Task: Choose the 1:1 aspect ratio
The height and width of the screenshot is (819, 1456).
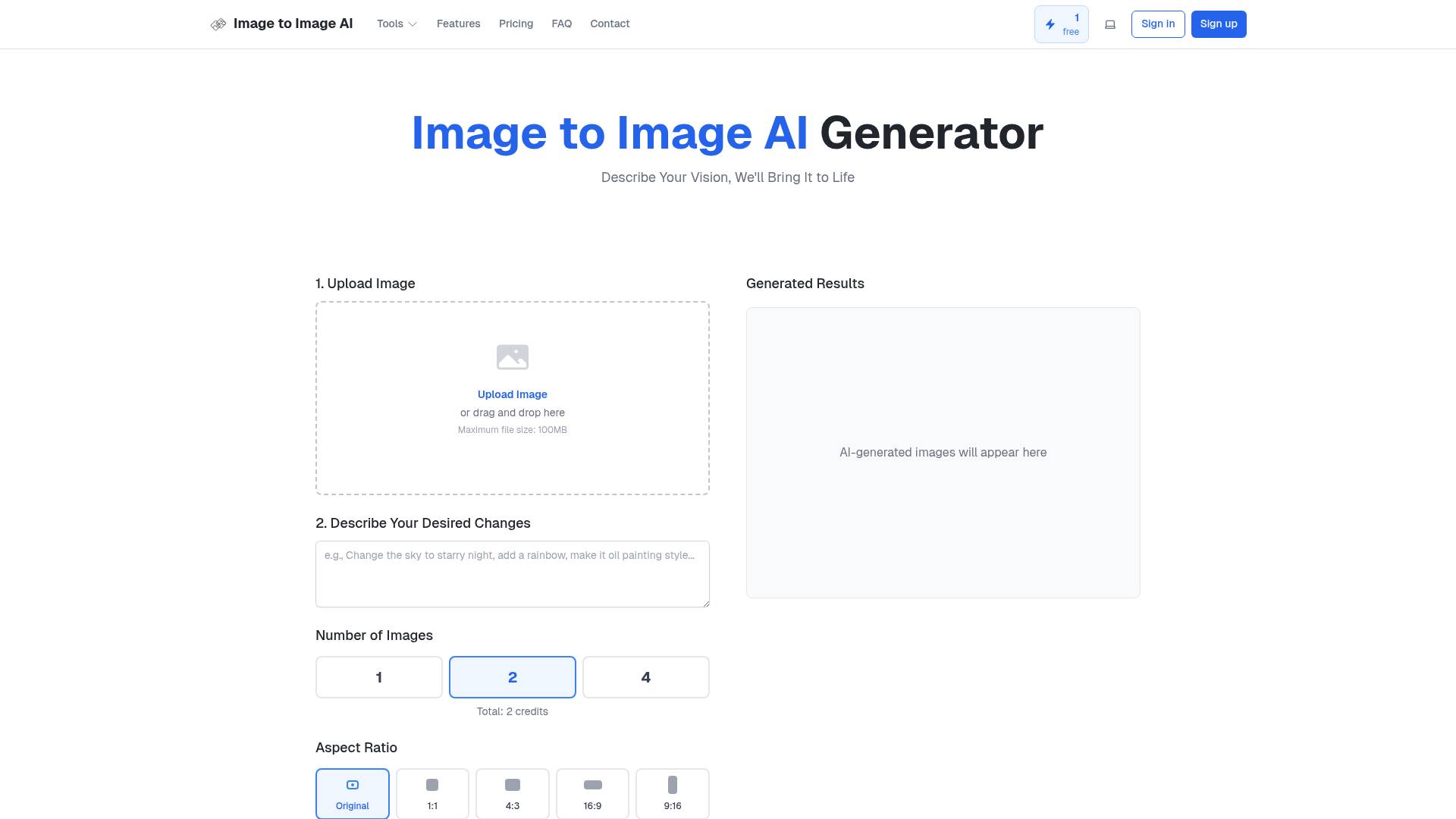Action: click(432, 793)
